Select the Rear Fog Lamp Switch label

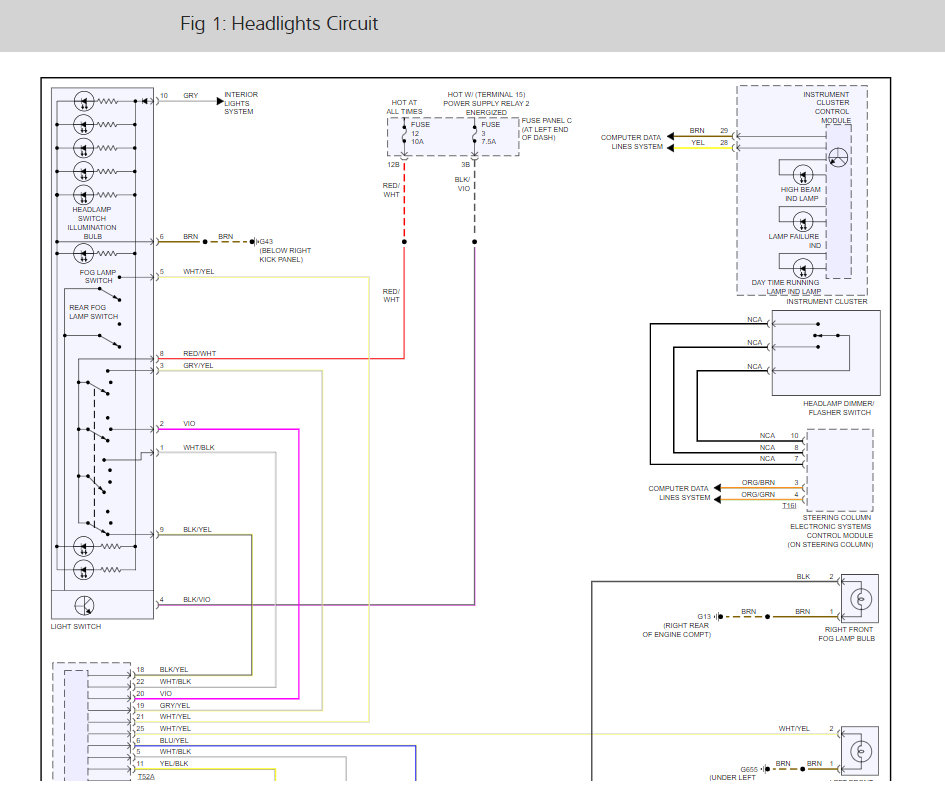tap(93, 312)
